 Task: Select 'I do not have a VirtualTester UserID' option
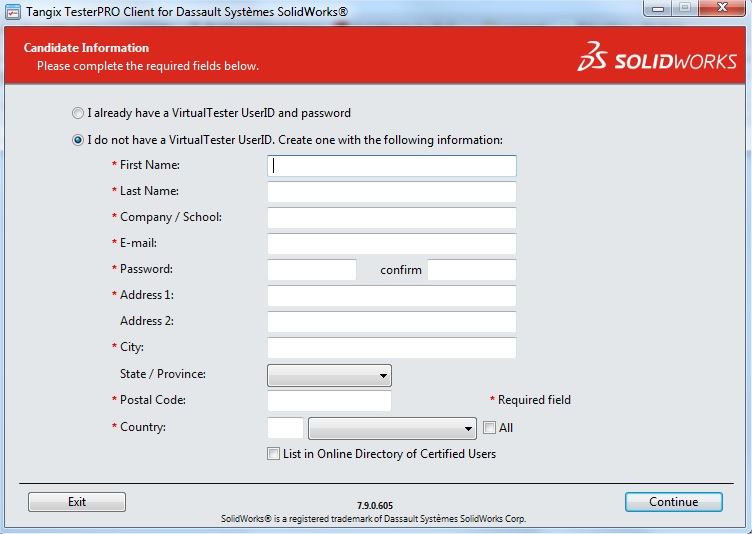[x=78, y=140]
